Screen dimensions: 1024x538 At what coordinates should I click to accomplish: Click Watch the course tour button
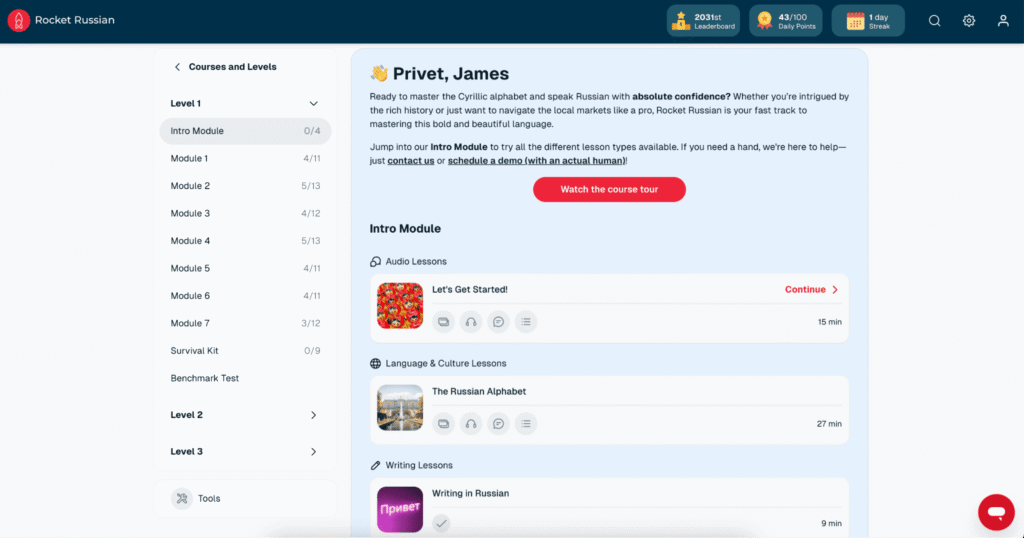[x=609, y=189]
